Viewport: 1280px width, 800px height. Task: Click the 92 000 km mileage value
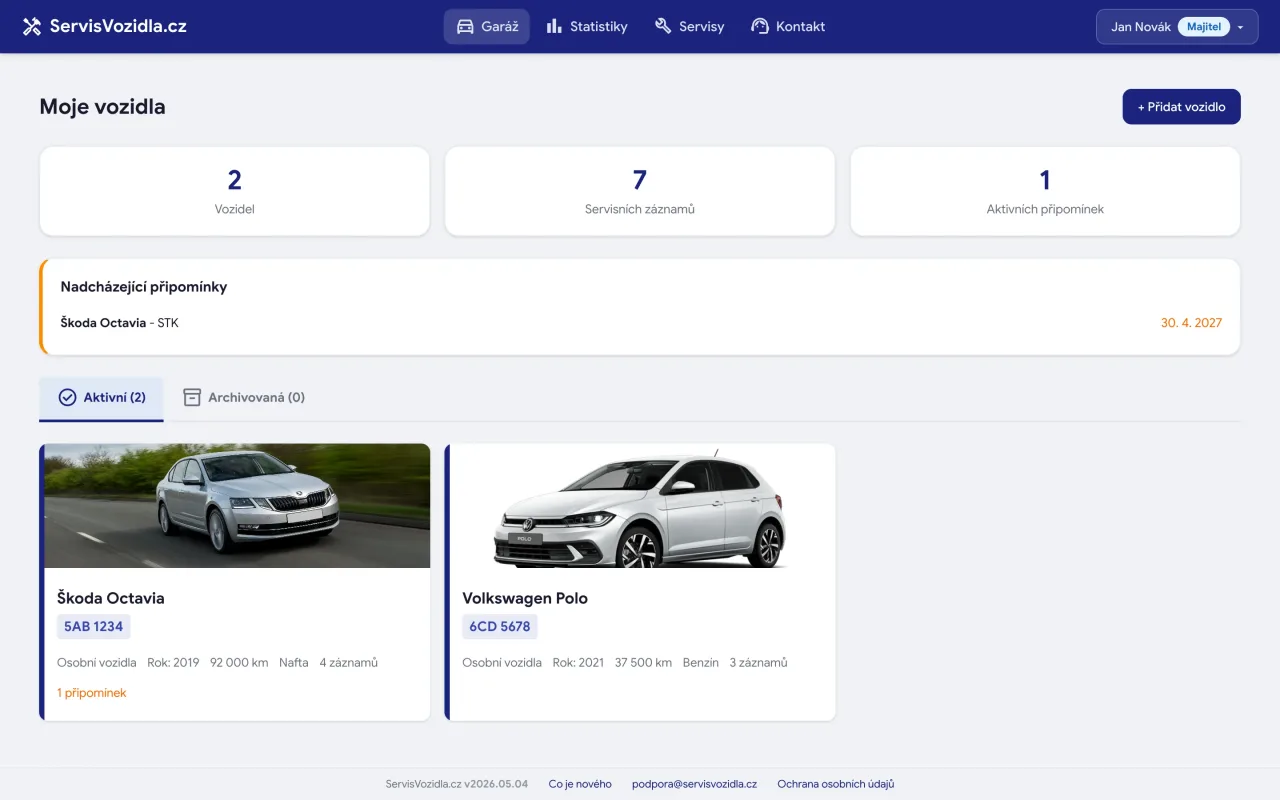pyautogui.click(x=239, y=663)
